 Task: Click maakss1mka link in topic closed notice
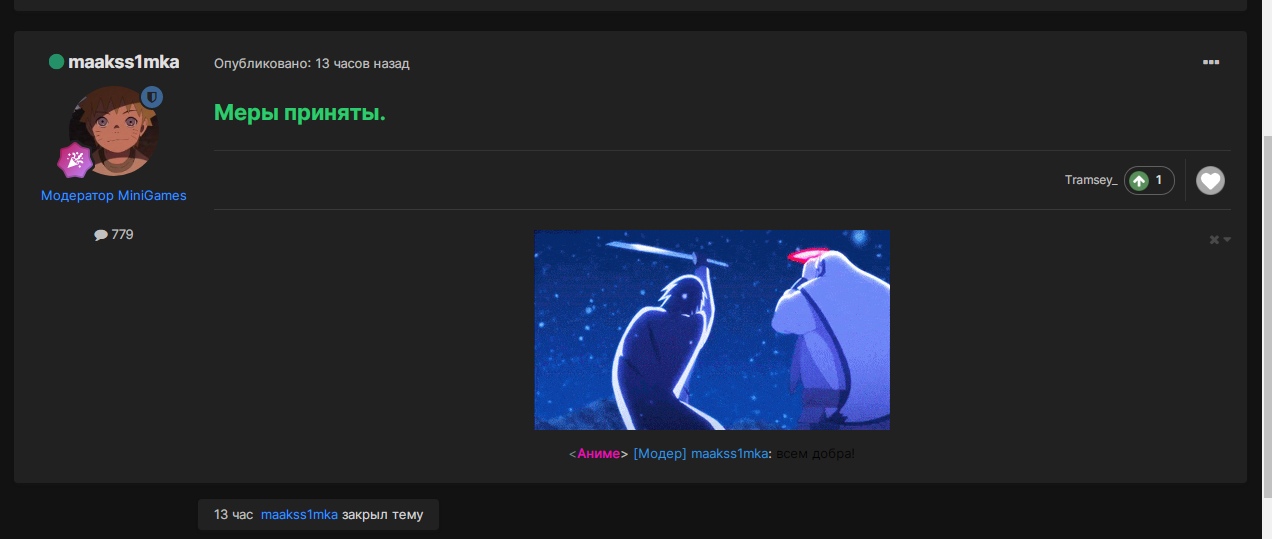(299, 515)
